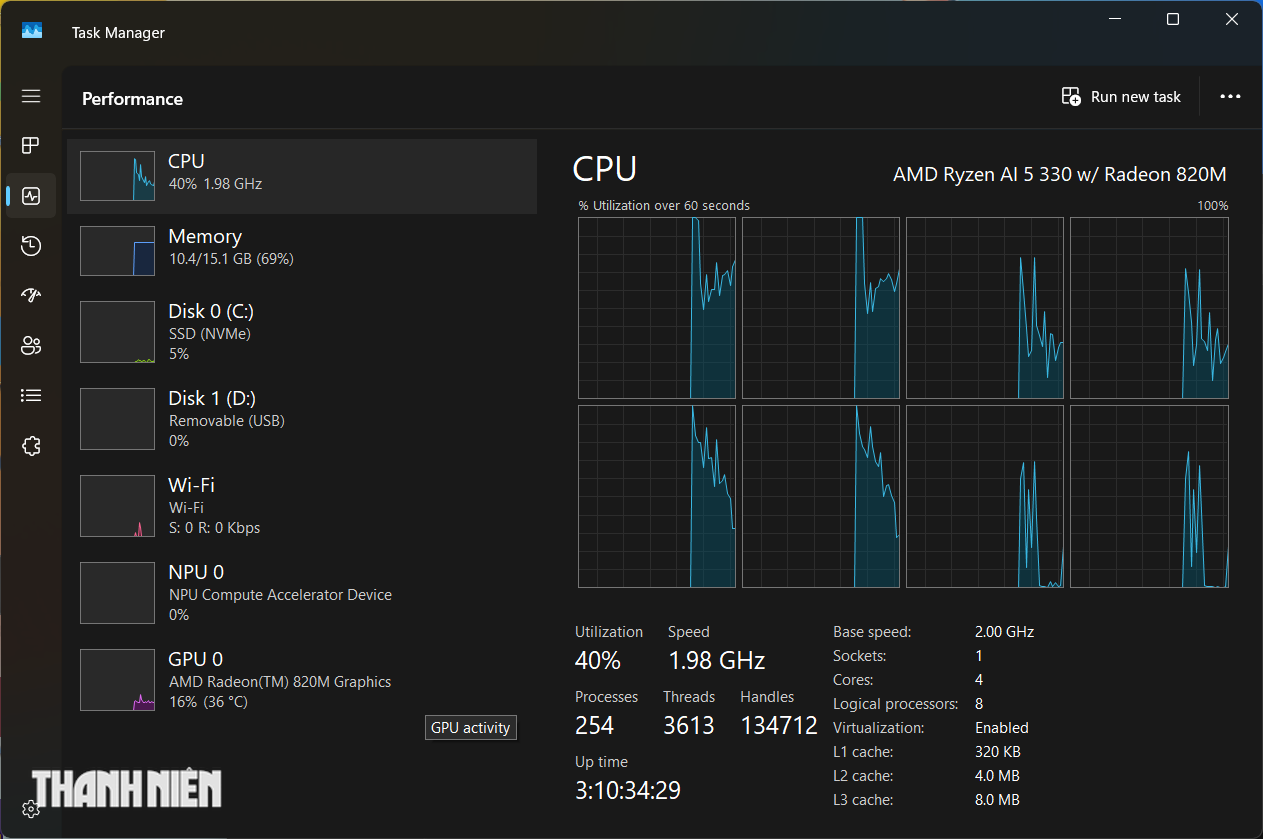The width and height of the screenshot is (1263, 839).
Task: Click the Disk 1 mini graph thumbnail
Action: pyautogui.click(x=117, y=419)
